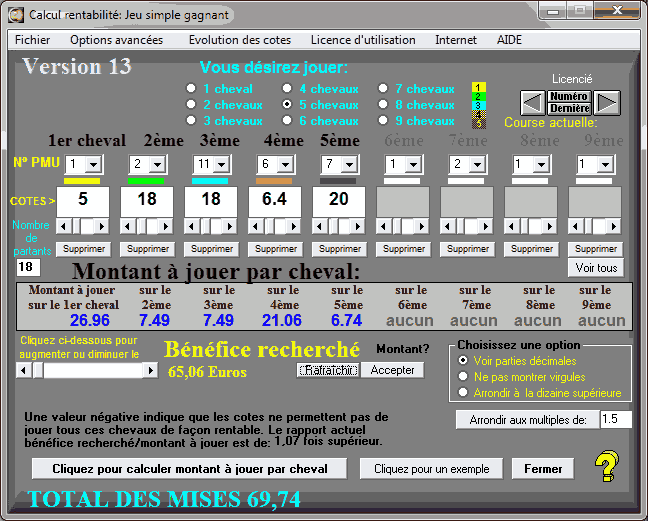Click 'Cliquez pour calculer montant à jouer' button
Viewport: 648px width, 521px height.
(190, 468)
